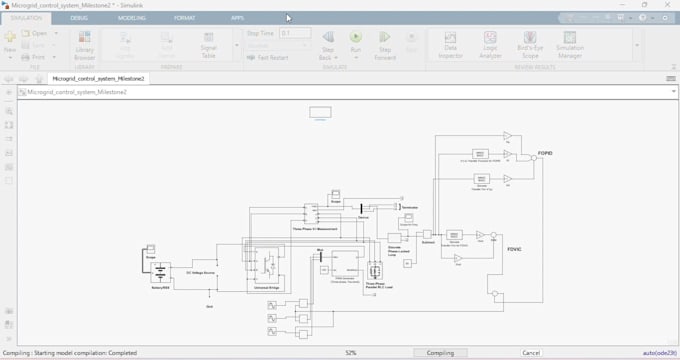Select the Three-Phase Parallel RLC Load block

pyautogui.click(x=375, y=272)
